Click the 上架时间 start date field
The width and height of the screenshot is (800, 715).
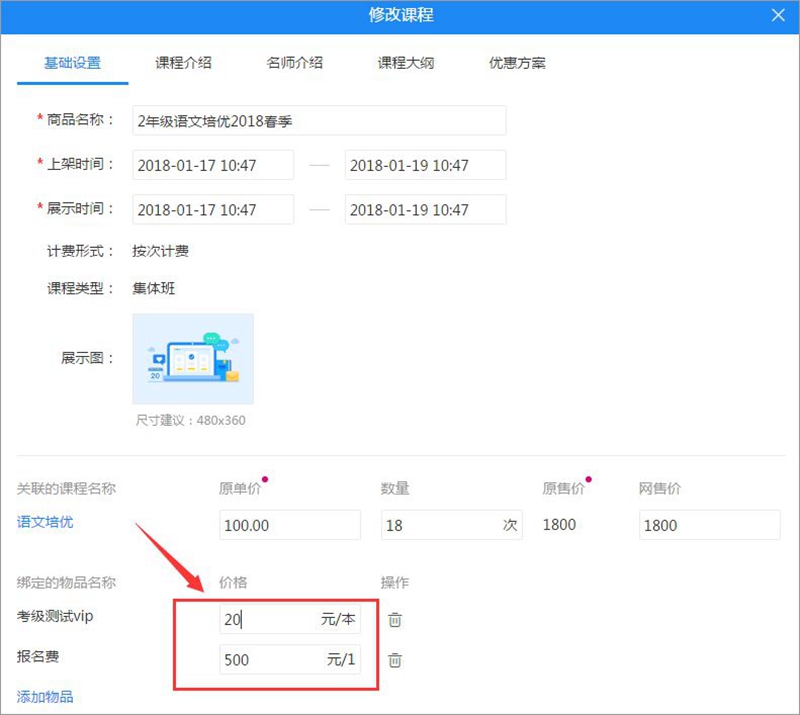213,165
